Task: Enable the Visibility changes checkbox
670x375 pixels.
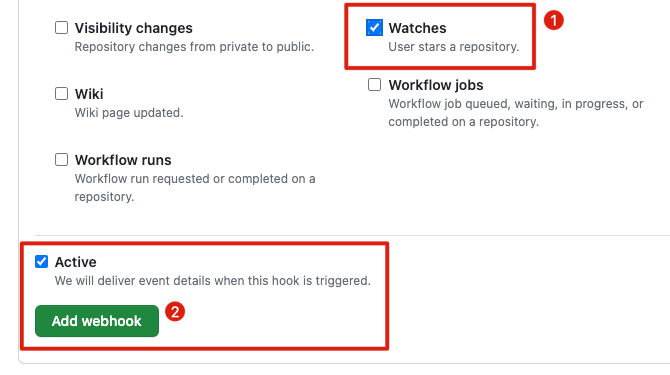Action: [62, 28]
